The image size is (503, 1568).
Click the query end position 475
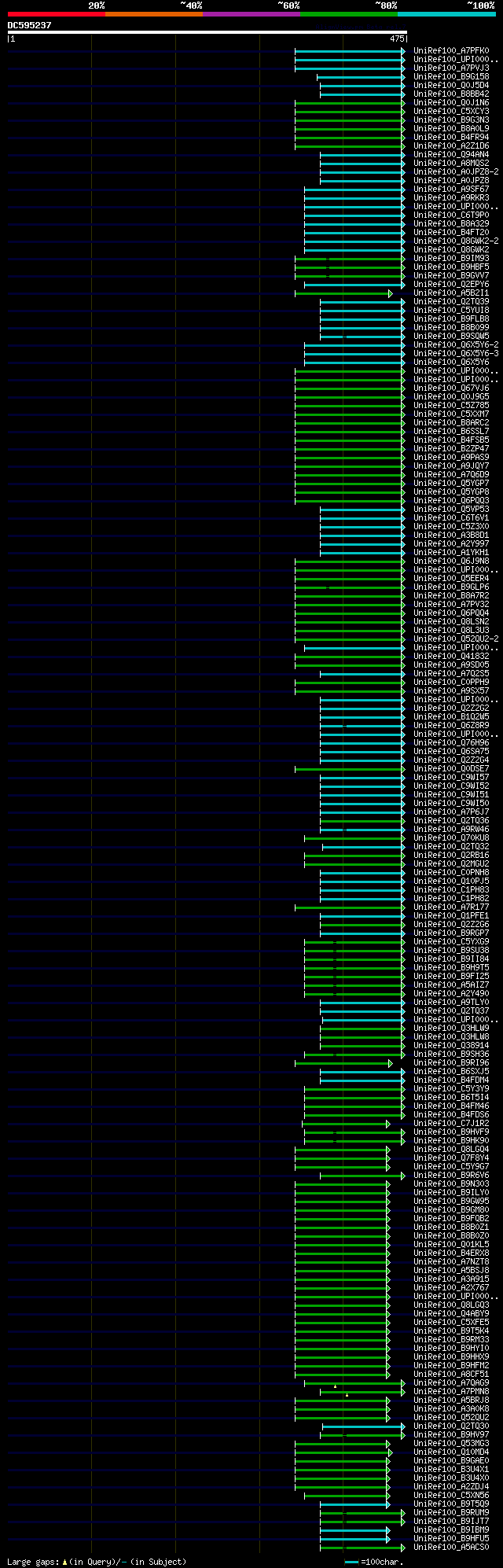tap(397, 39)
